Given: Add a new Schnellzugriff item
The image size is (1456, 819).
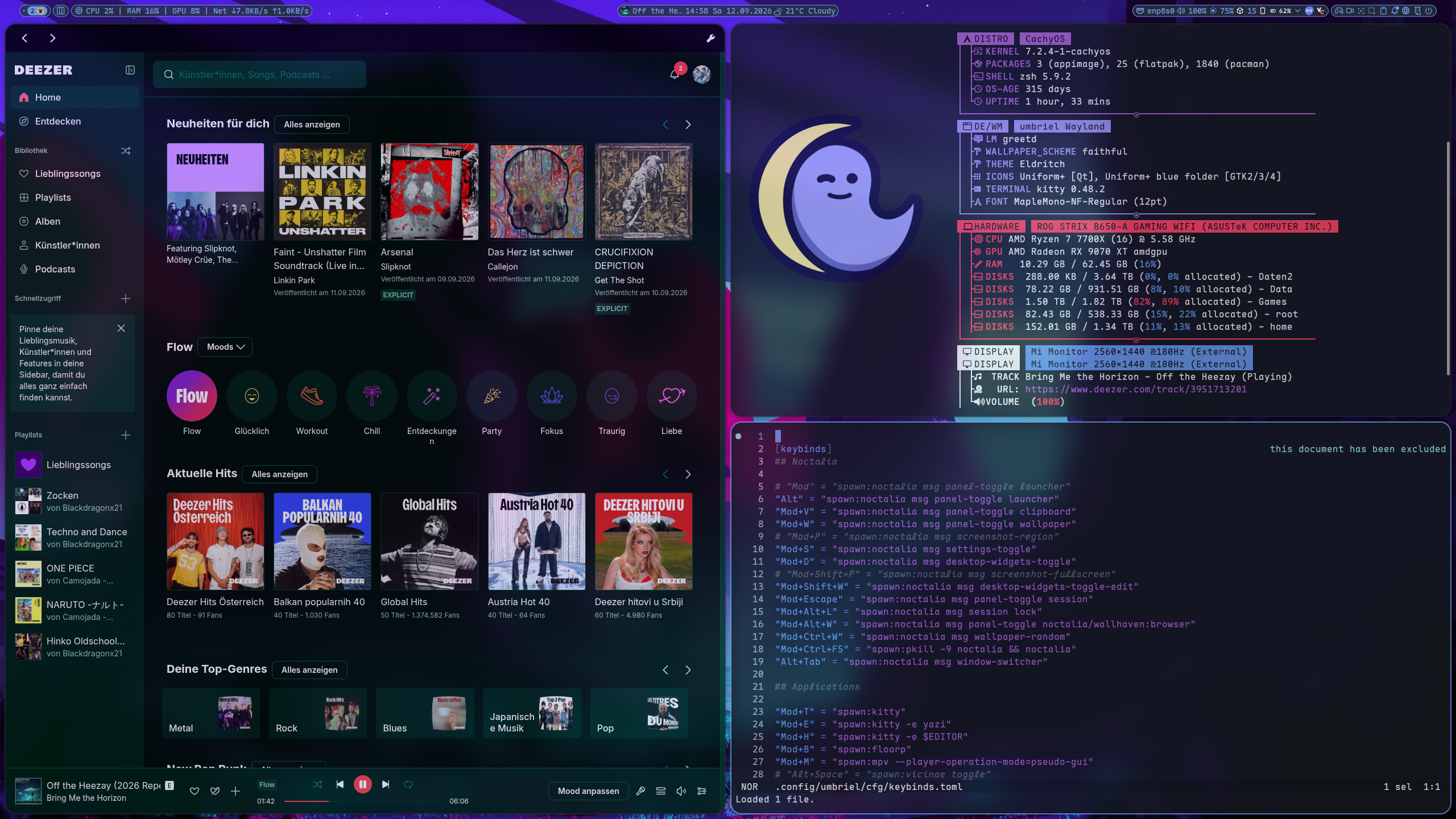Looking at the screenshot, I should click(126, 299).
